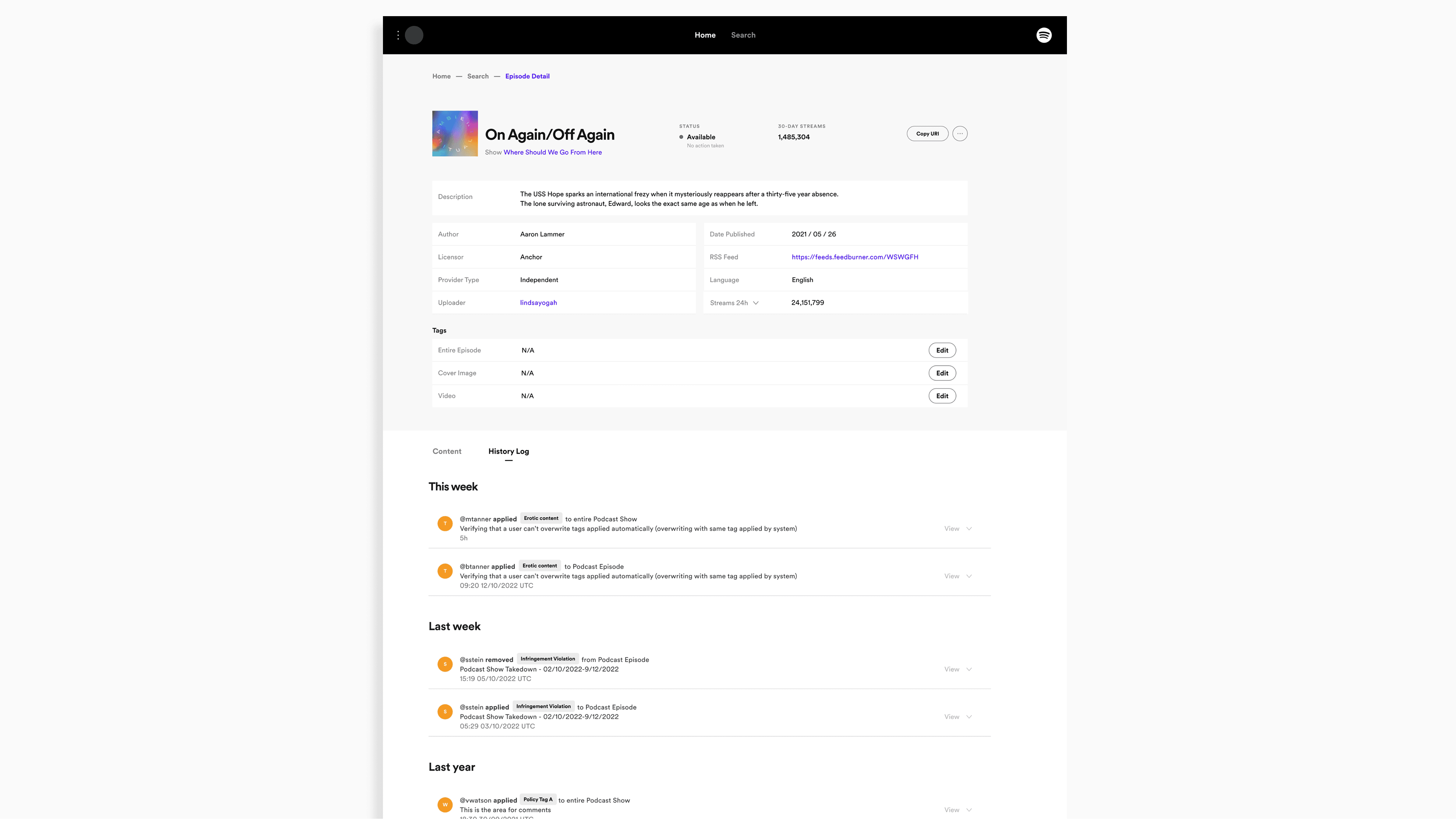Viewport: 1456px width, 819px height.
Task: Click the gray profile avatar circle
Action: coord(414,35)
